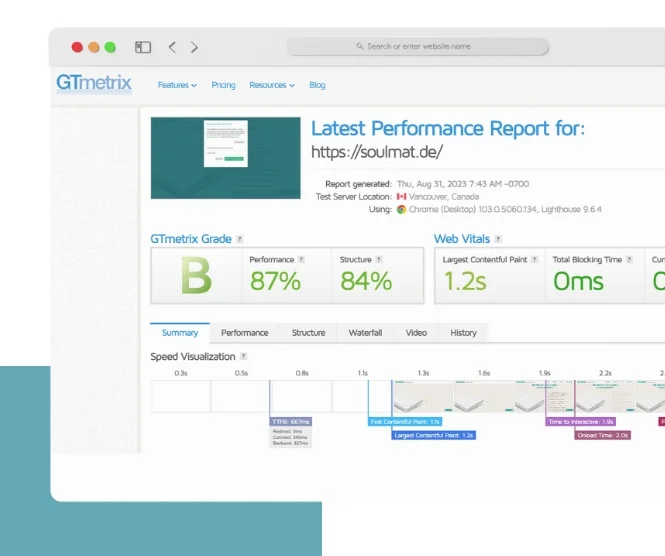Click the 1.2s Largest Contentful Paint value
Image resolution: width=665 pixels, height=556 pixels.
tap(465, 281)
